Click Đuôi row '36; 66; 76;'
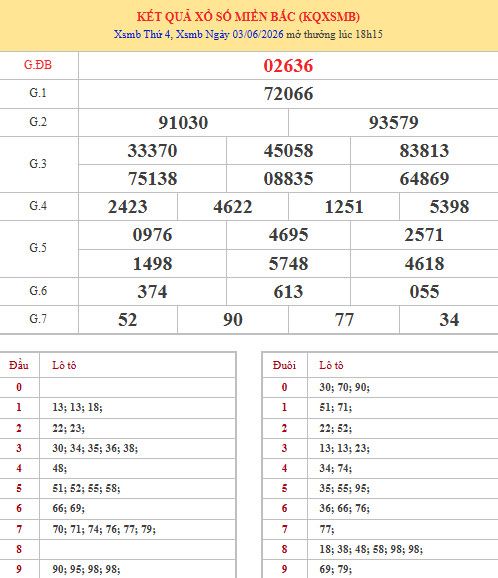The image size is (498, 578). (344, 508)
